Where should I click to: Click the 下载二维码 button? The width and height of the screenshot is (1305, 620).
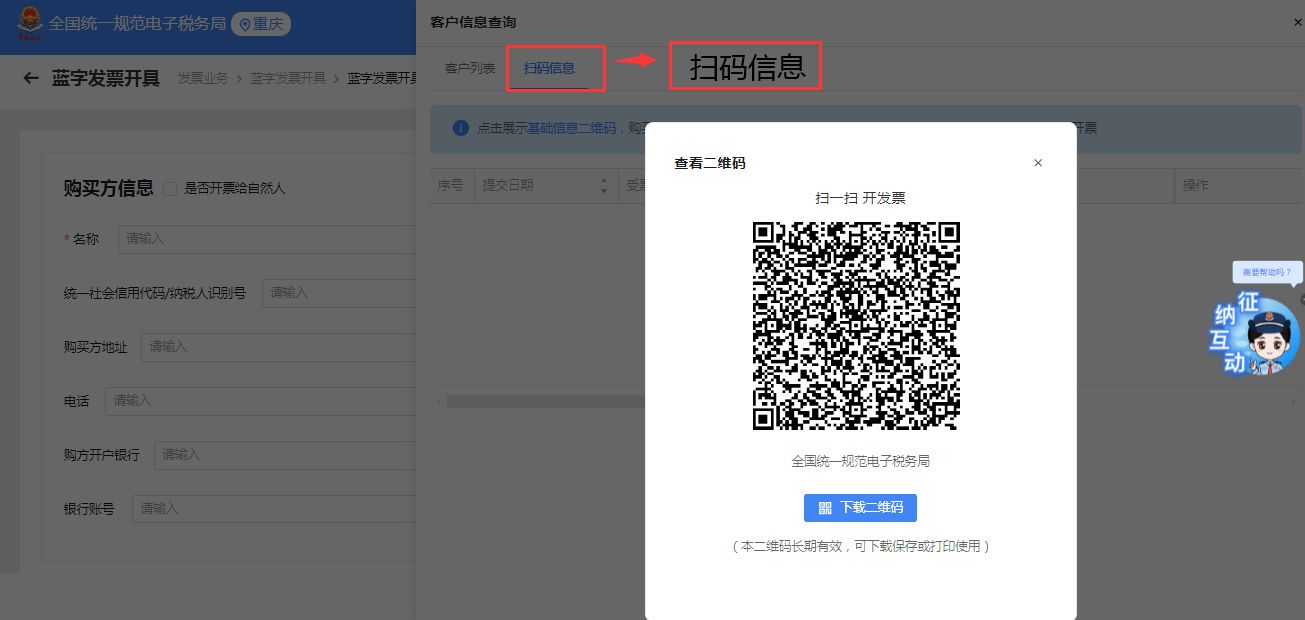(860, 508)
